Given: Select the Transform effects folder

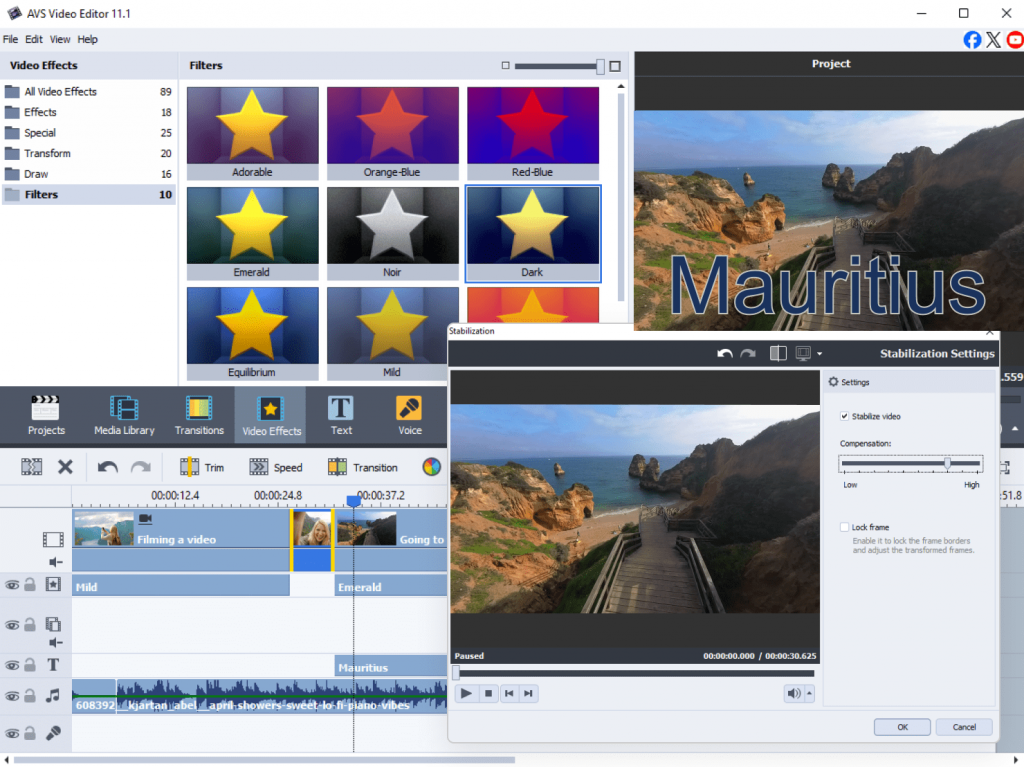Looking at the screenshot, I should click(x=47, y=153).
